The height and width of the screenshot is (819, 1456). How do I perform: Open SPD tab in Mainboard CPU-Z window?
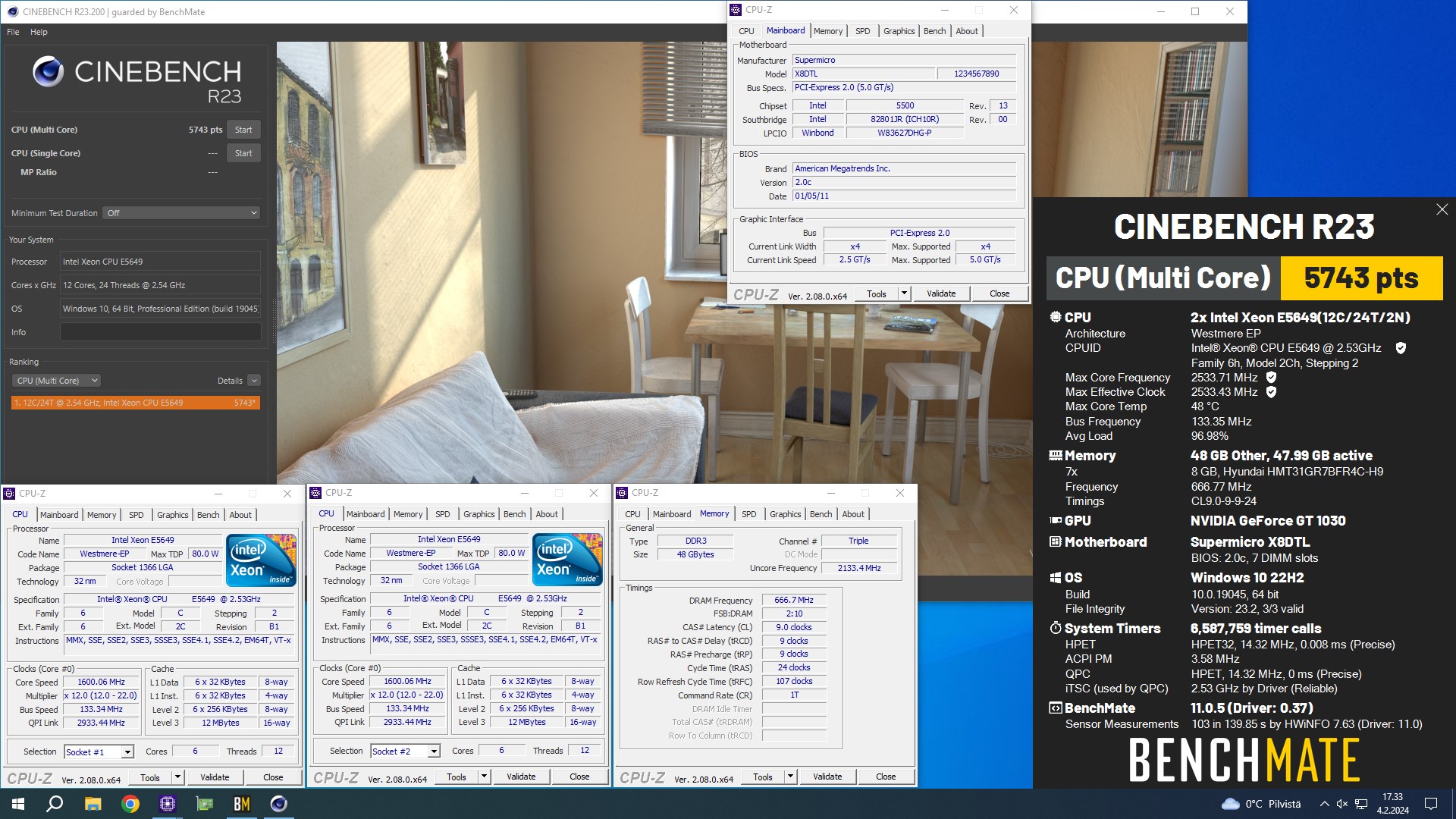click(x=863, y=31)
